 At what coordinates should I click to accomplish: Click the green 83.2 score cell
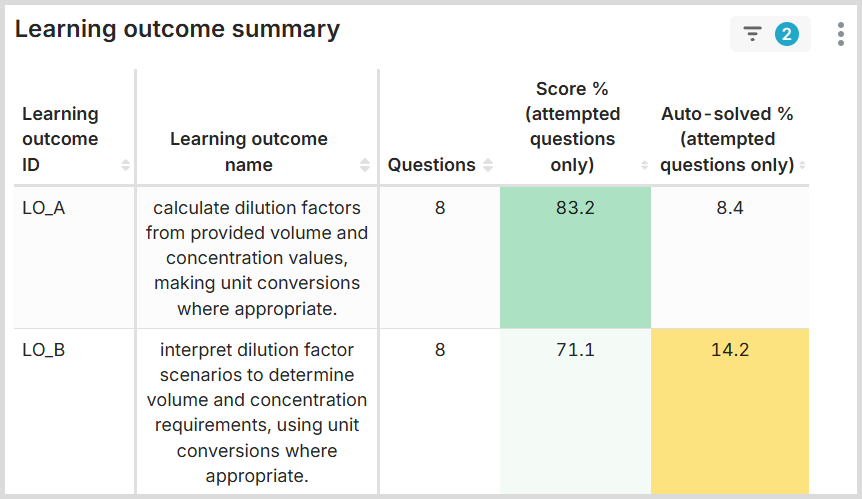(574, 257)
